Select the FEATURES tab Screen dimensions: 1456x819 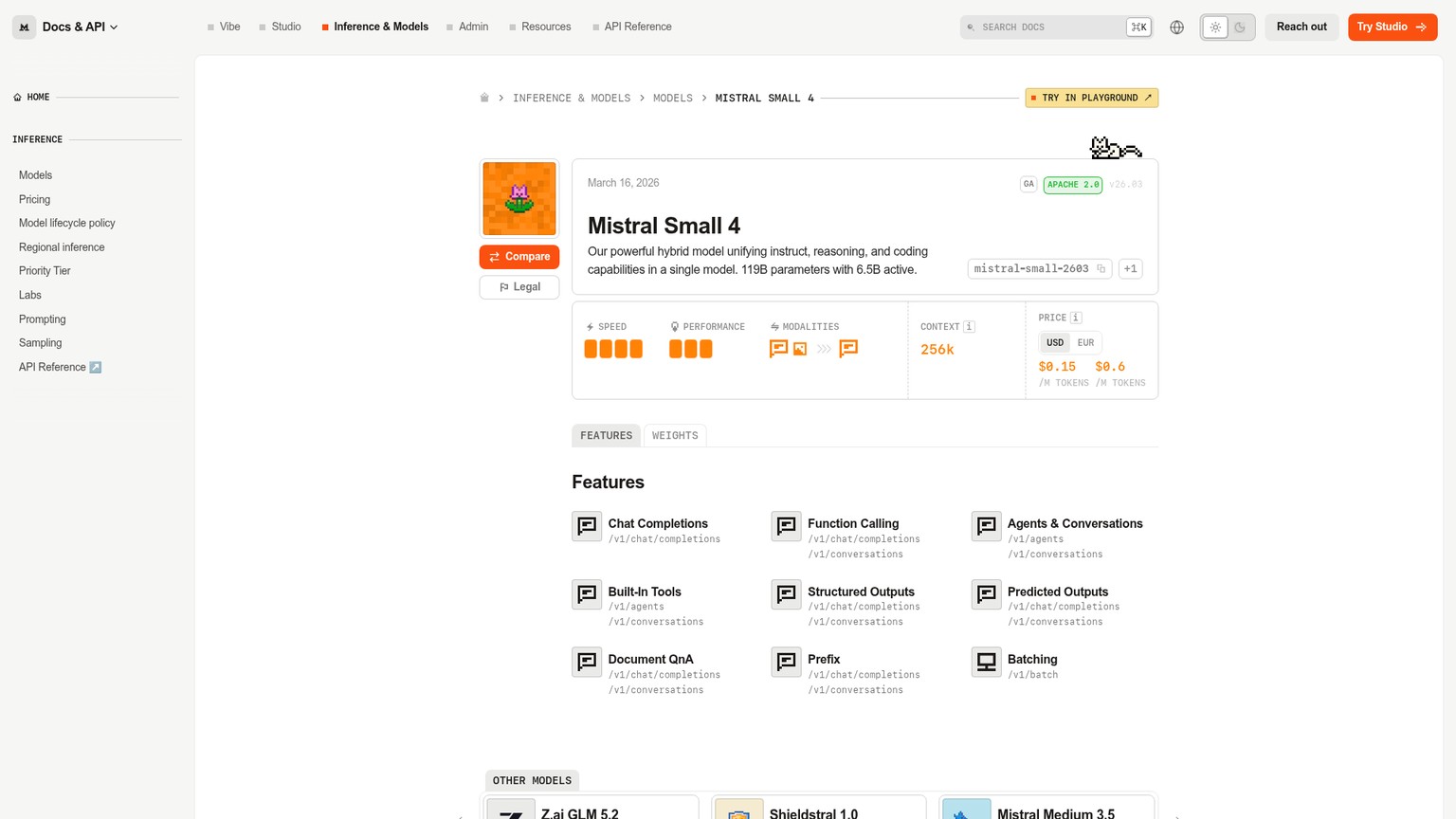pyautogui.click(x=606, y=436)
